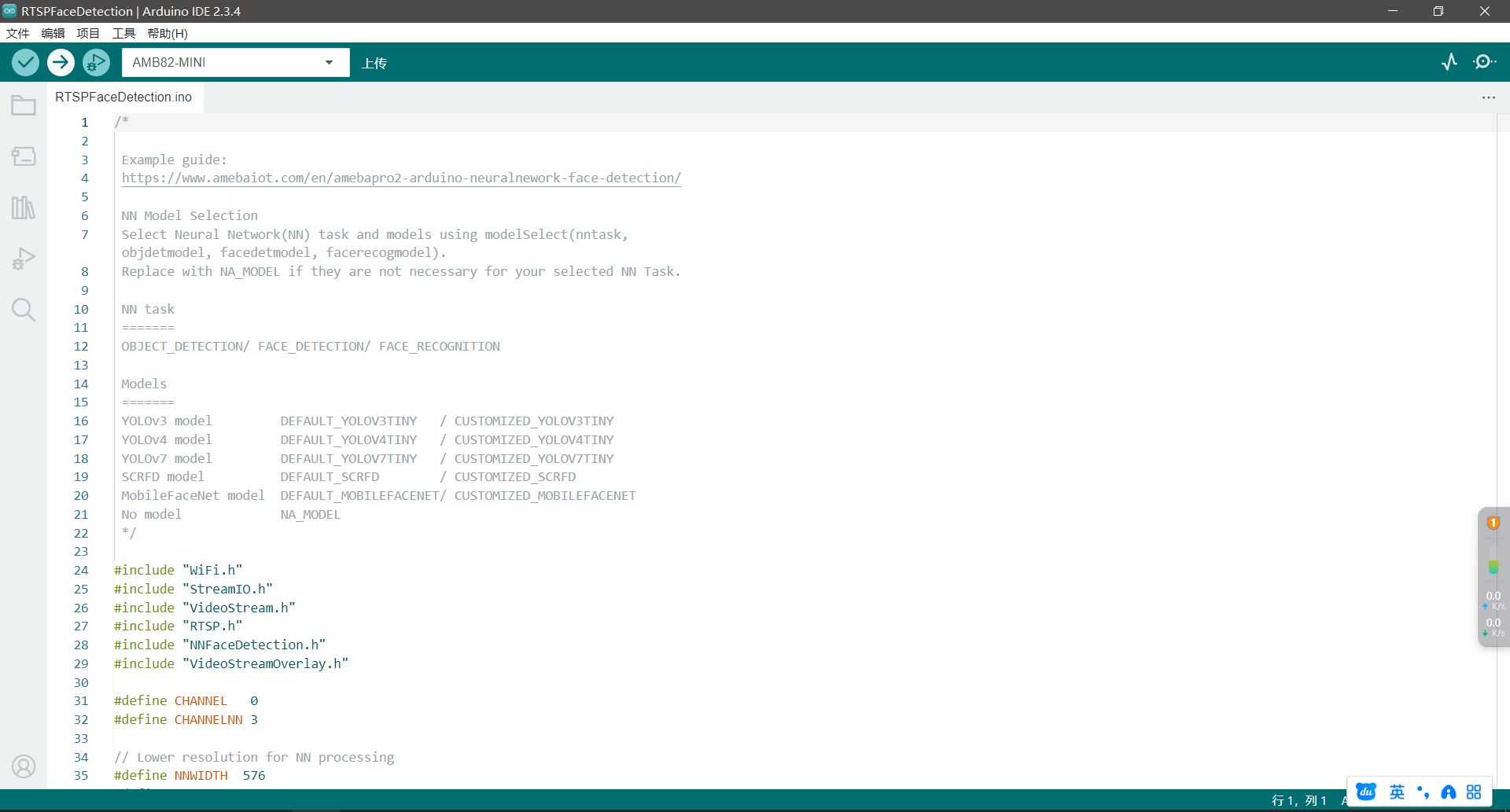
Task: Open the amebaiot face-detection guide link
Action: (401, 178)
